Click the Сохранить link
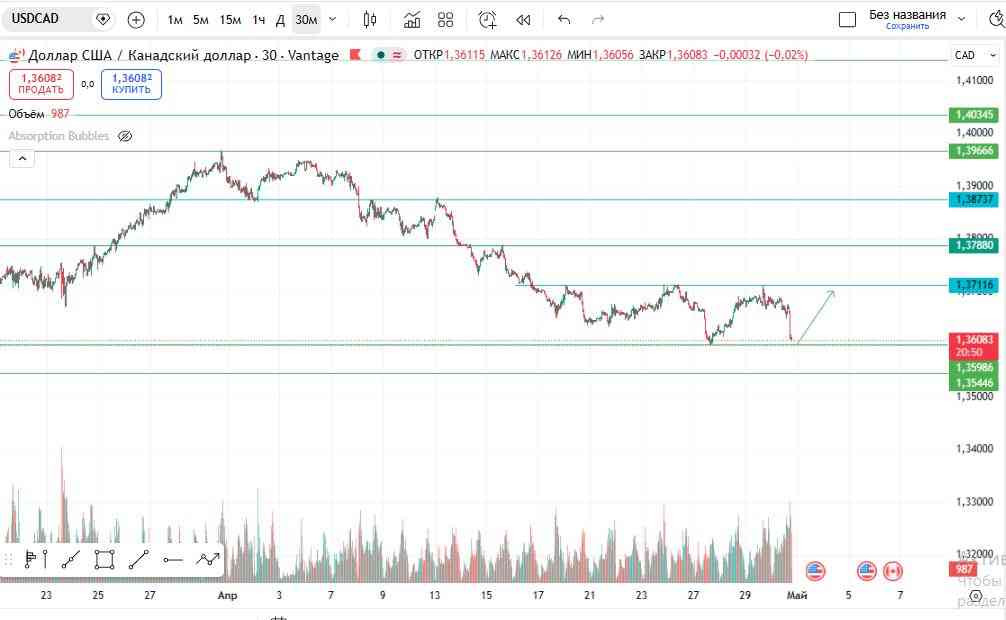 pos(907,26)
